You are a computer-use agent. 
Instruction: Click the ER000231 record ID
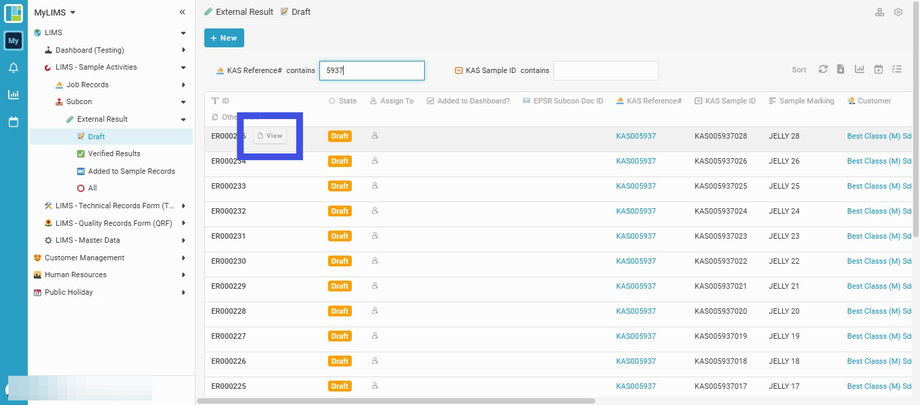pyautogui.click(x=228, y=236)
